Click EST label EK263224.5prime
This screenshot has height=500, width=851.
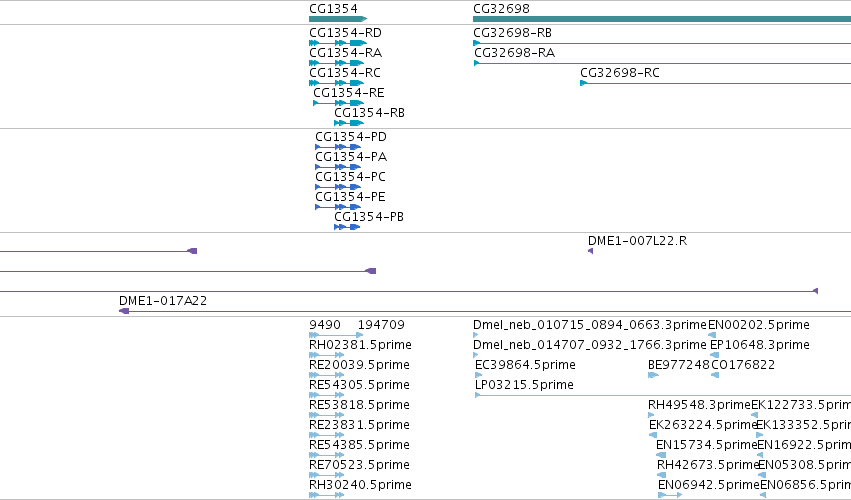point(703,426)
